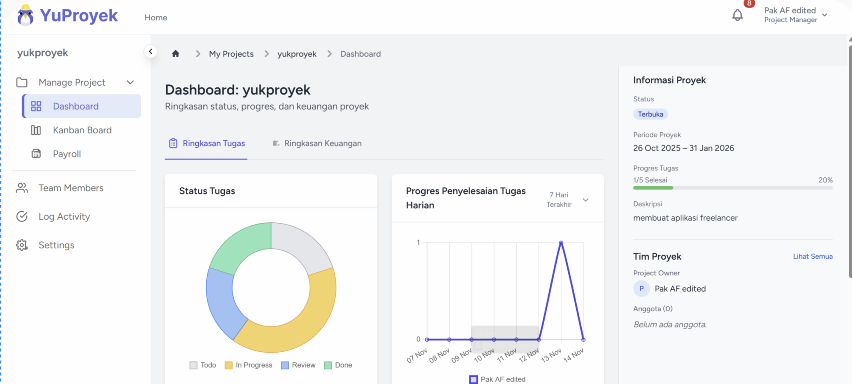Switch to the Ringkasan Keuangan tab

(317, 143)
